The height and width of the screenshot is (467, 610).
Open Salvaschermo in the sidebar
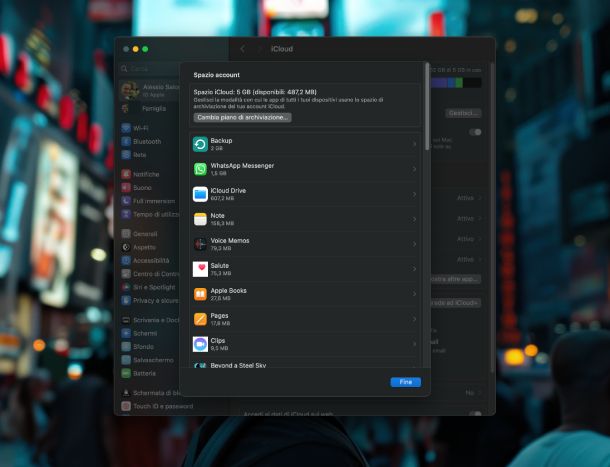pos(149,360)
